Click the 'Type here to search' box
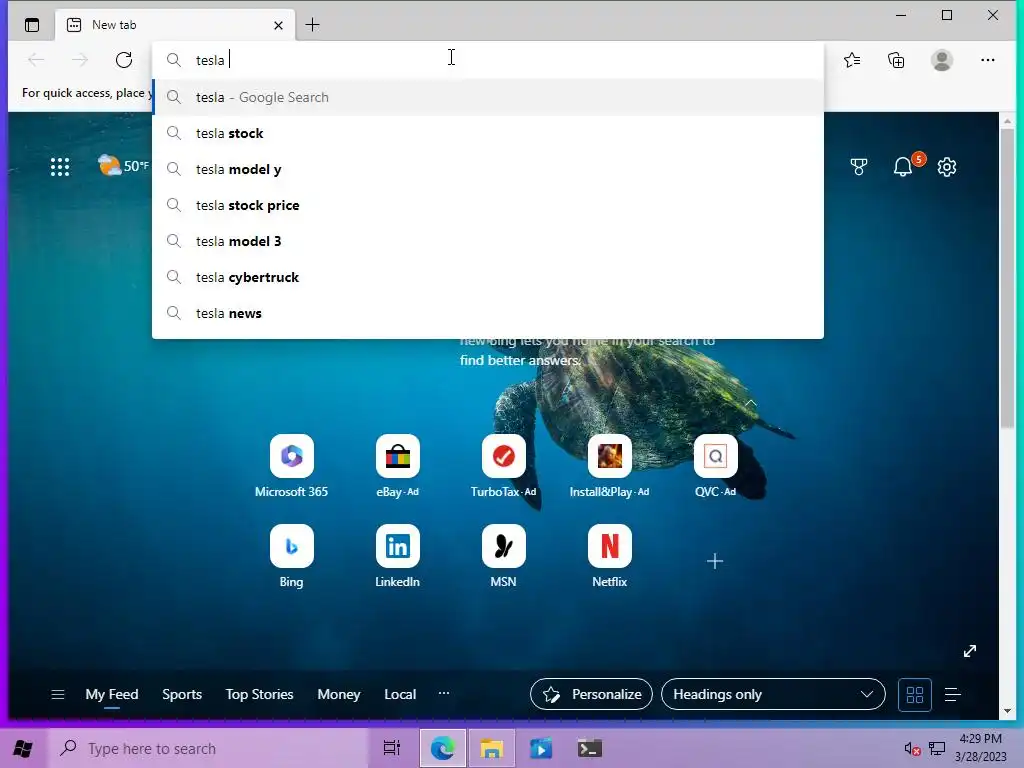The height and width of the screenshot is (768, 1024). pyautogui.click(x=208, y=748)
